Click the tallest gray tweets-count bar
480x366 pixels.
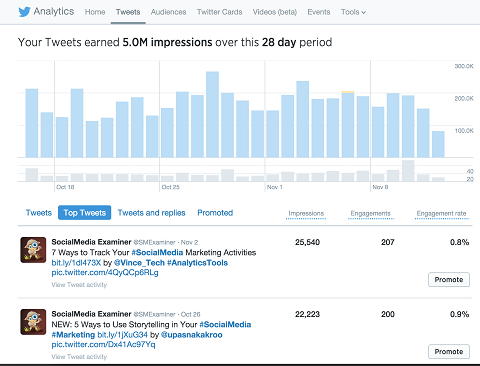[408, 171]
